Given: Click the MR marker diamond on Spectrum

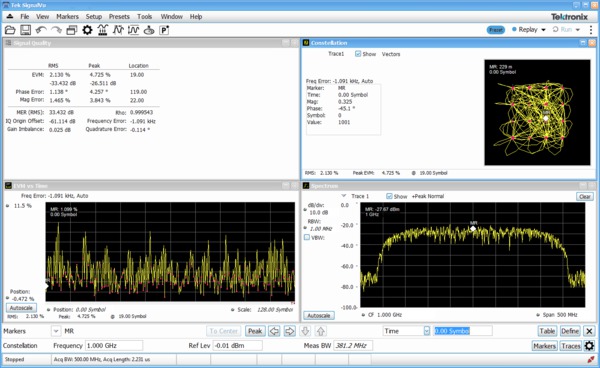Looking at the screenshot, I should (473, 228).
